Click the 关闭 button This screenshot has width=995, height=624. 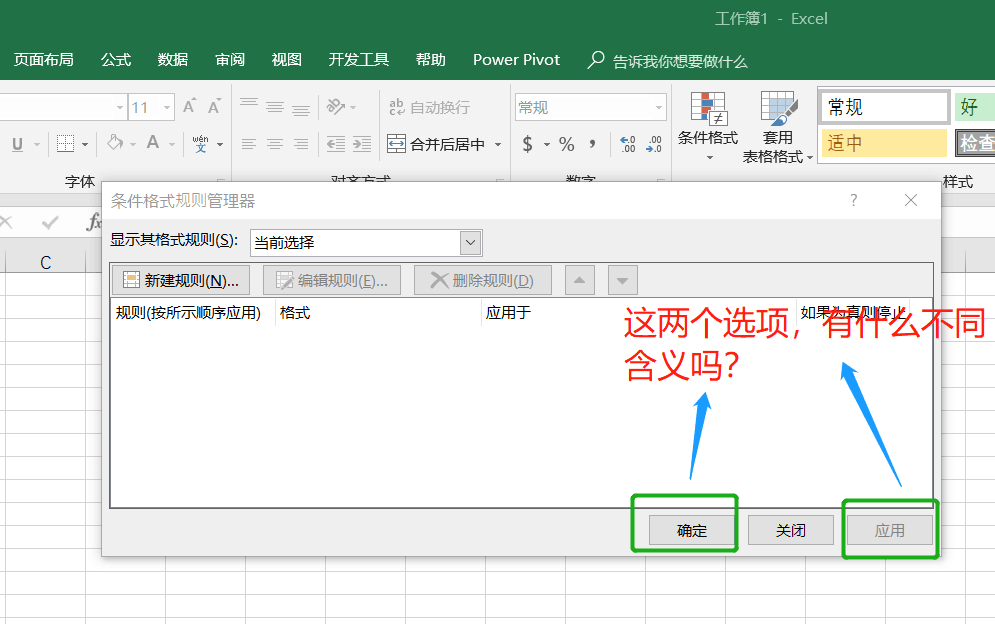791,530
